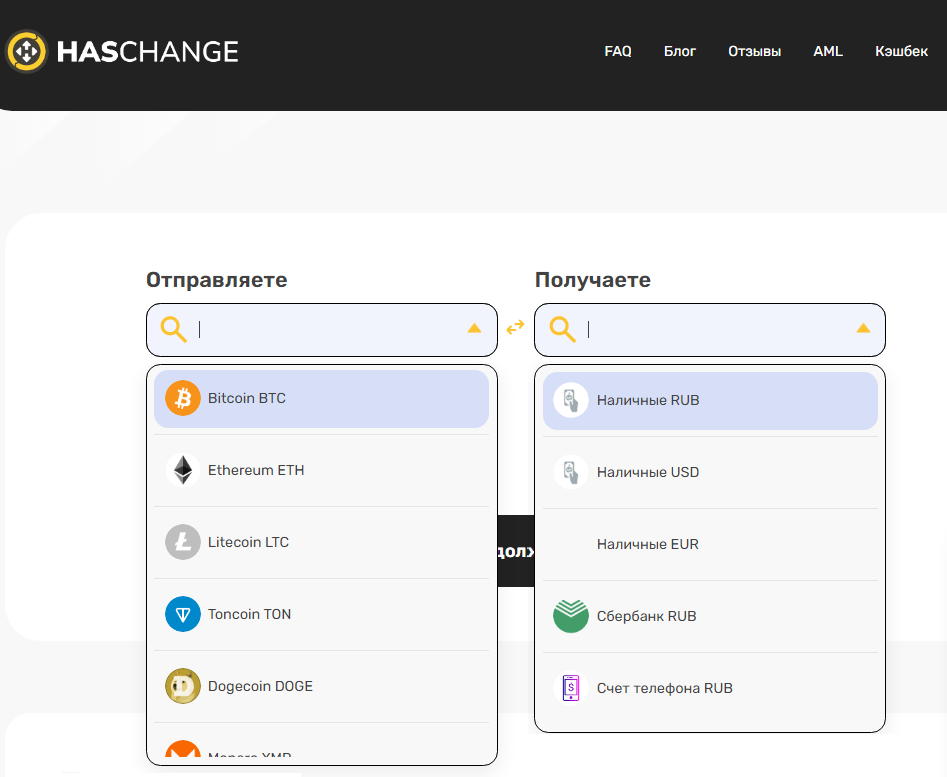Click the Ethereum diamond icon
Image resolution: width=947 pixels, height=777 pixels.
183,470
